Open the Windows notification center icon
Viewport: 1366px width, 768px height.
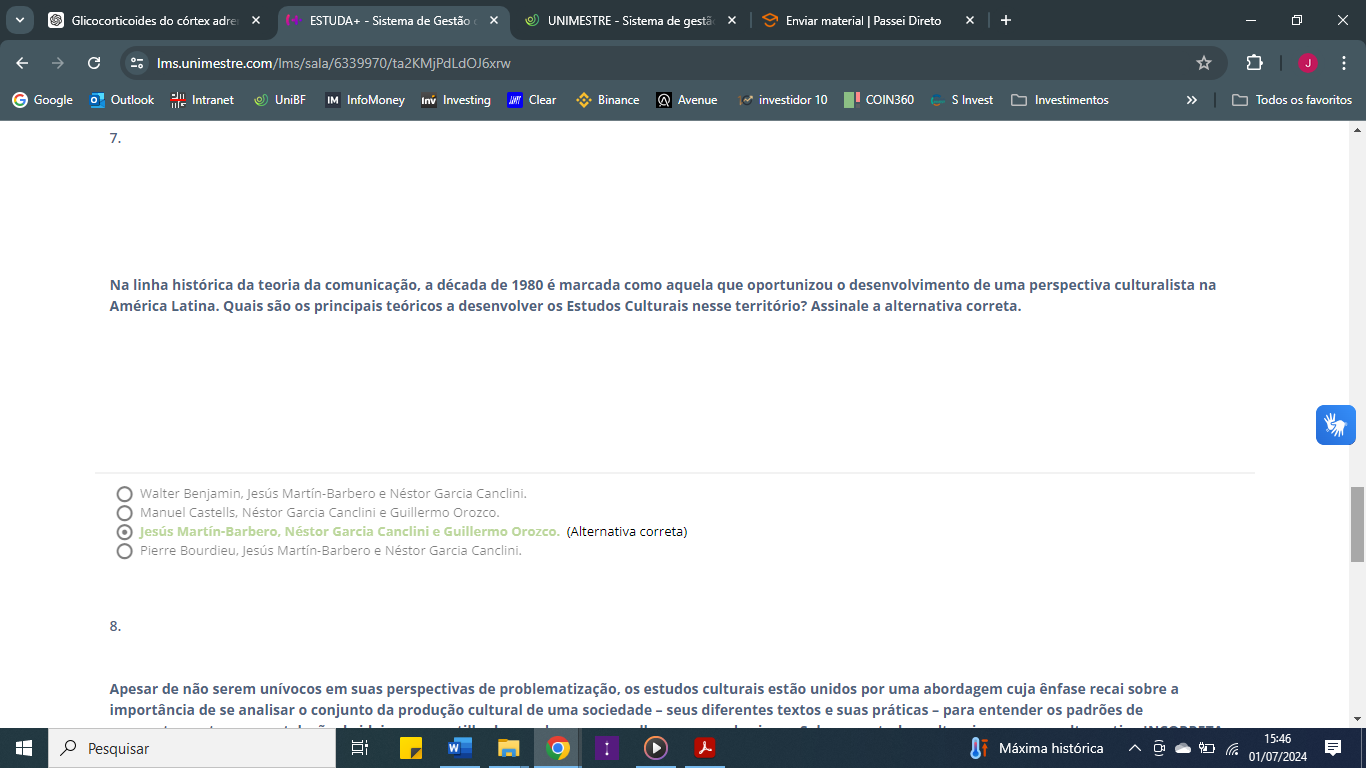tap(1333, 748)
